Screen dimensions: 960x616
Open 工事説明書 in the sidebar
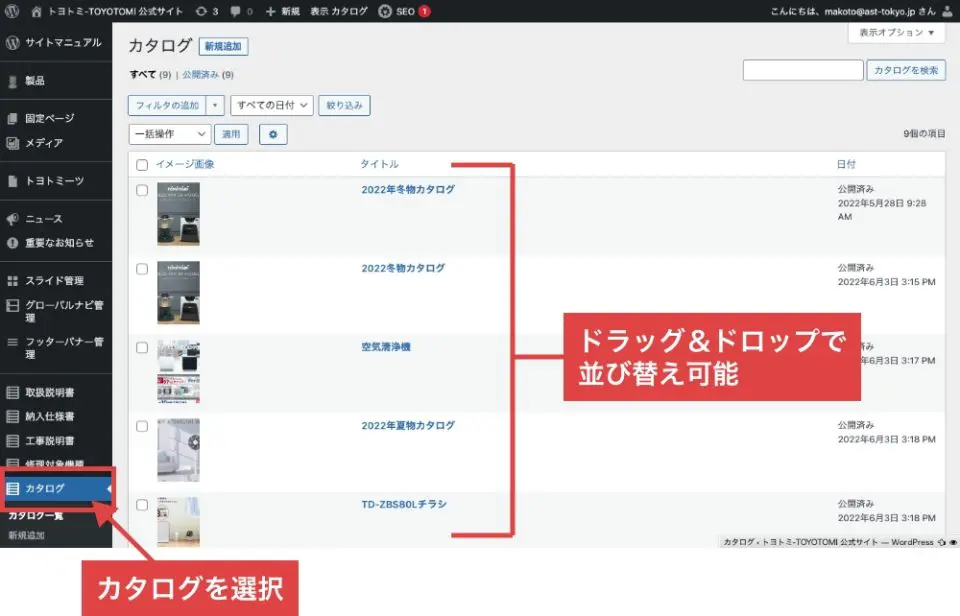[56, 441]
